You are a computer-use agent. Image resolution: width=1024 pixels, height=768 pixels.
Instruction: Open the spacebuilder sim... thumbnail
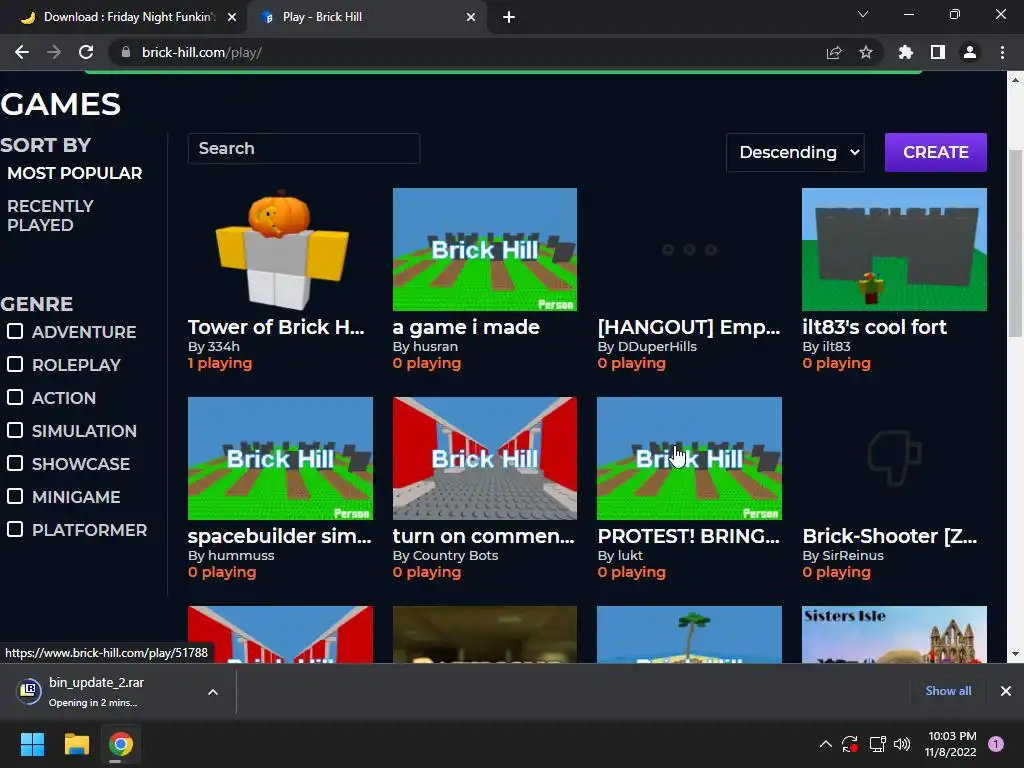[x=280, y=458]
